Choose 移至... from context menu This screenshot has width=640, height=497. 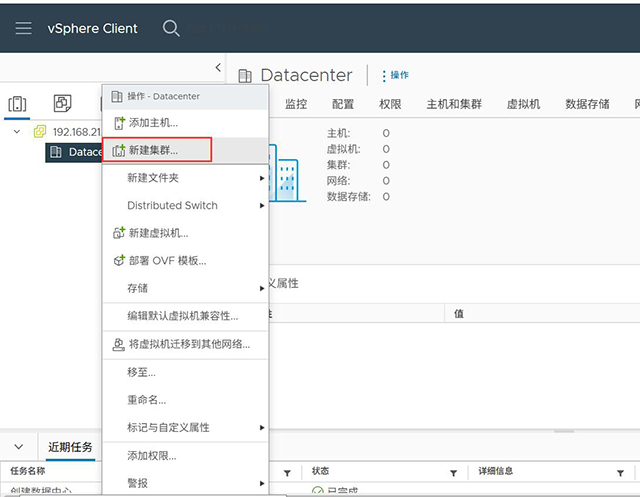pos(185,372)
